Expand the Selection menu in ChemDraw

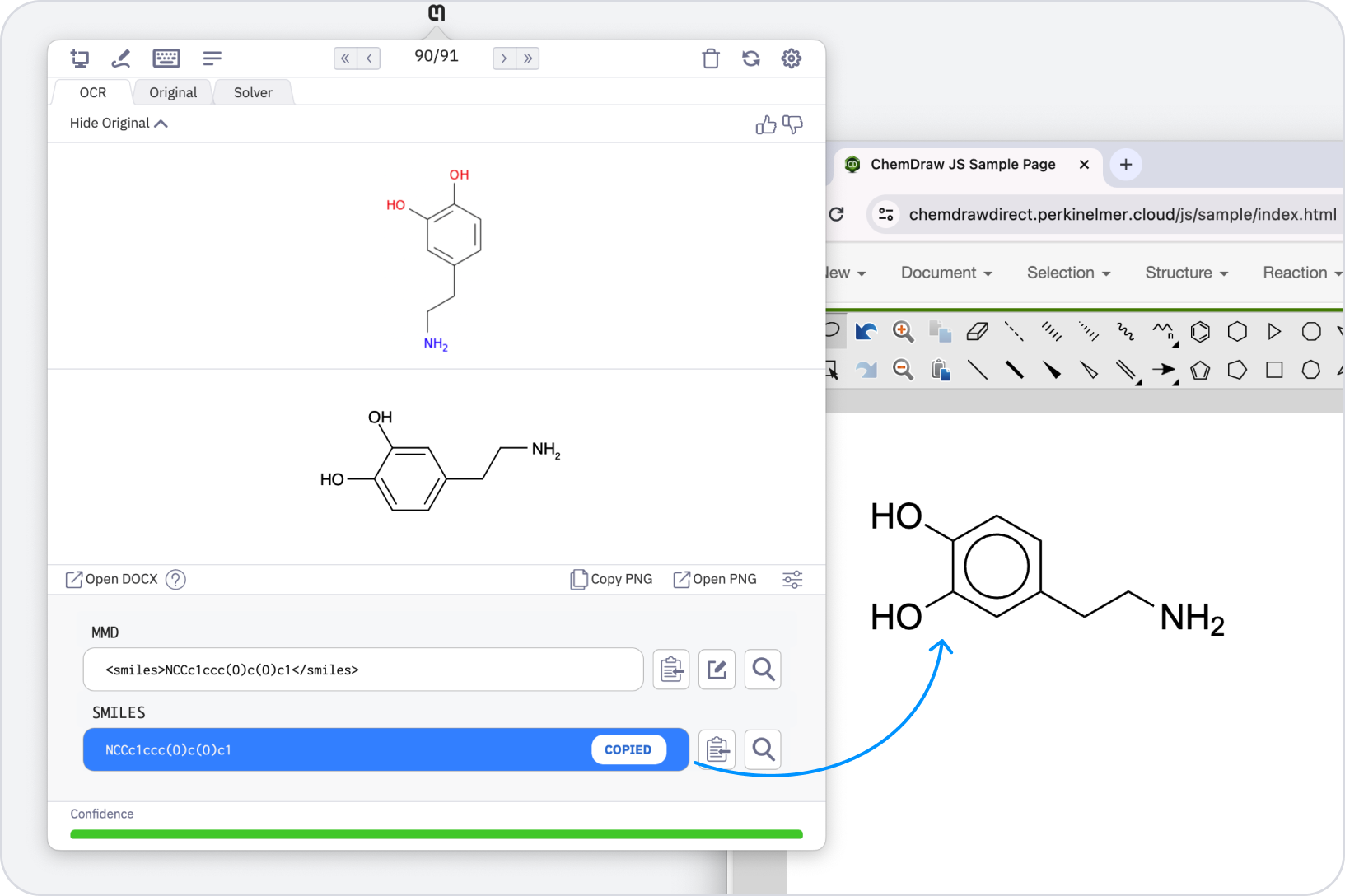pyautogui.click(x=1067, y=273)
